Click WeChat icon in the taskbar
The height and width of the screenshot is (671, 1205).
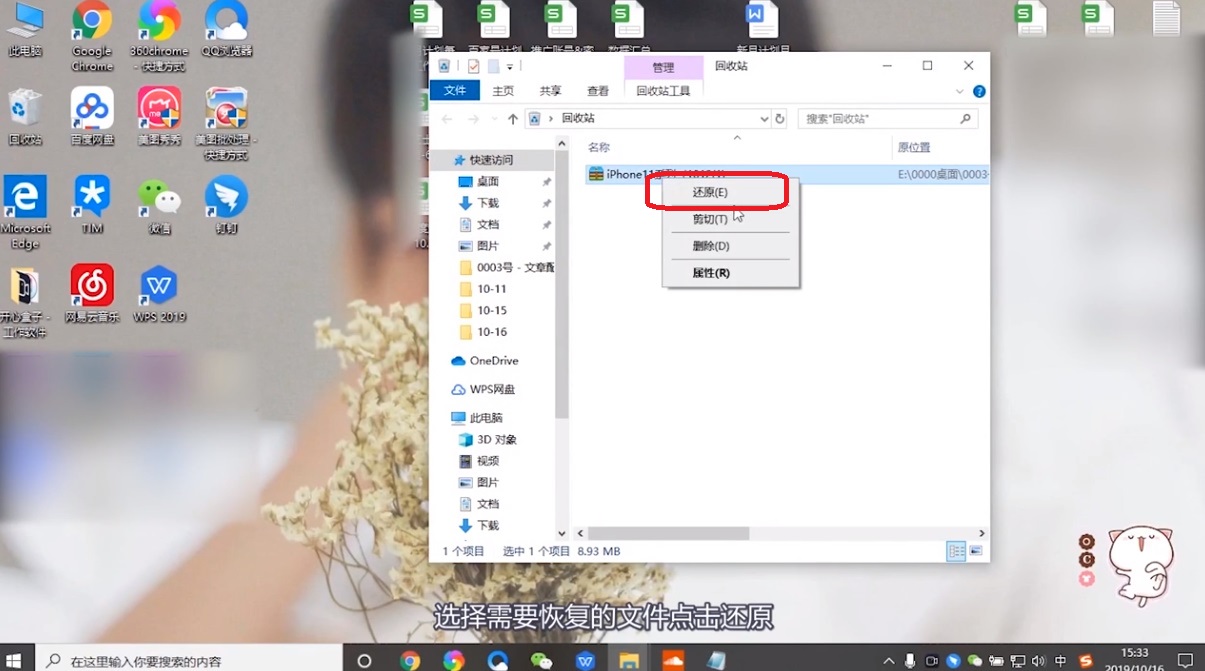pyautogui.click(x=541, y=660)
